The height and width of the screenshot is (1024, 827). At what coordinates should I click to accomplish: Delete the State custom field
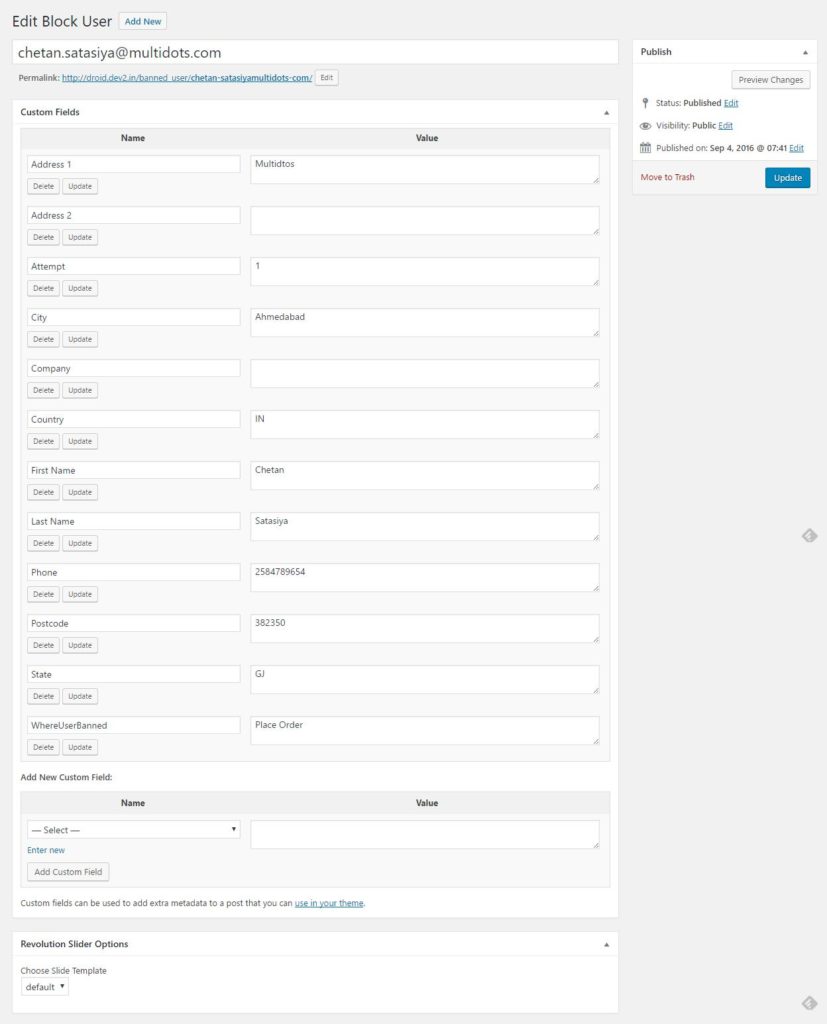click(x=43, y=696)
